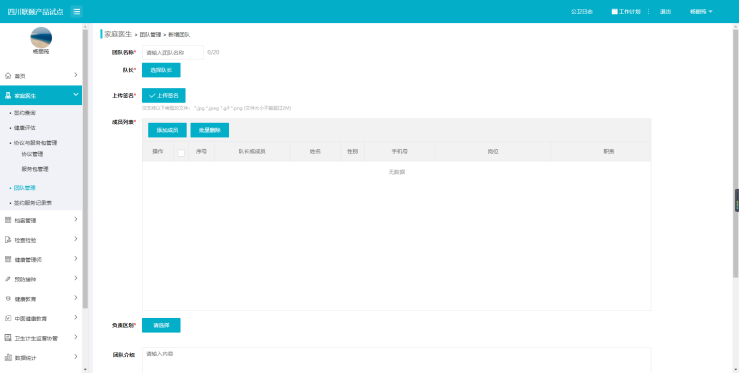Open 协议与服务包管理 submenu item

35,143
